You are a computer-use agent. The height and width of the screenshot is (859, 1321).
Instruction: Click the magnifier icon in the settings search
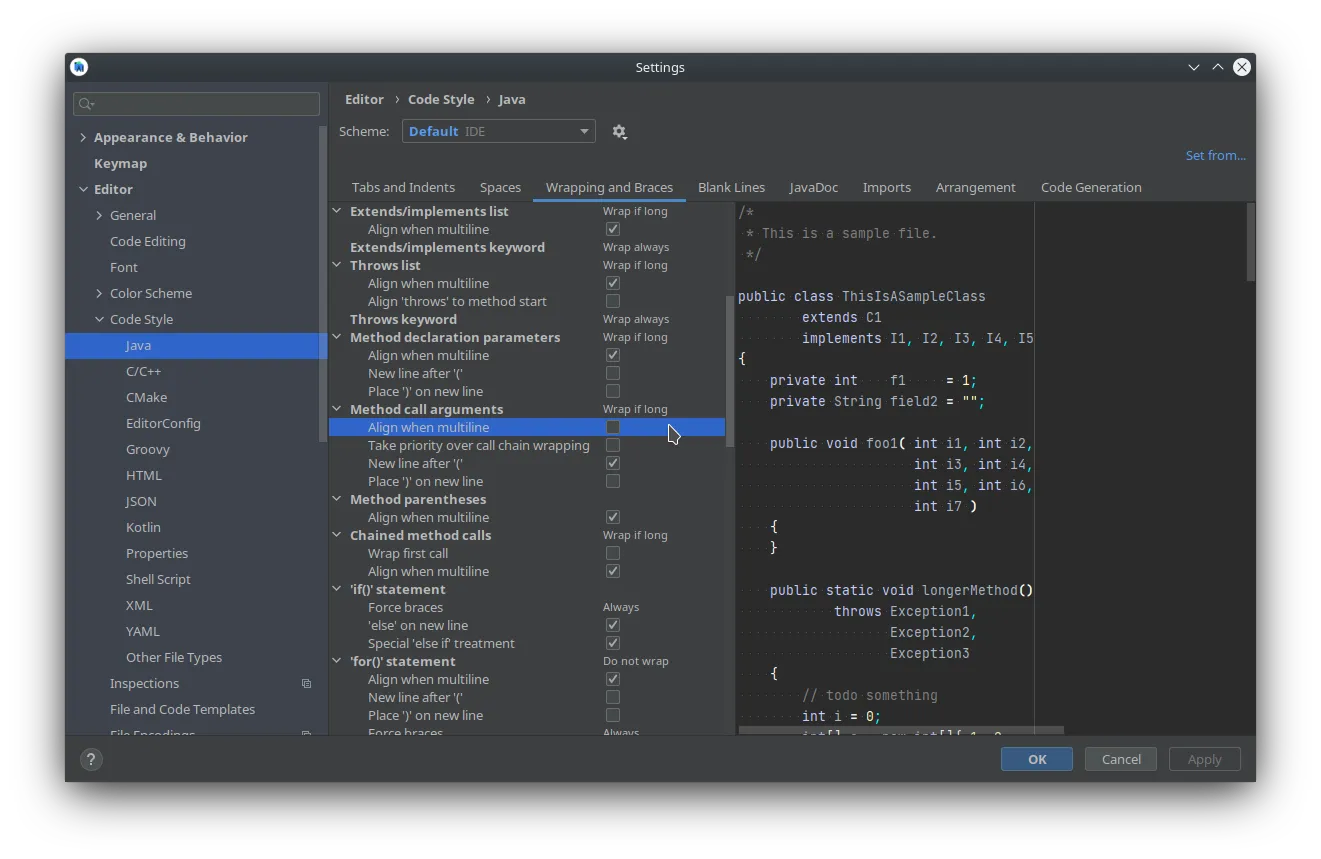[86, 104]
